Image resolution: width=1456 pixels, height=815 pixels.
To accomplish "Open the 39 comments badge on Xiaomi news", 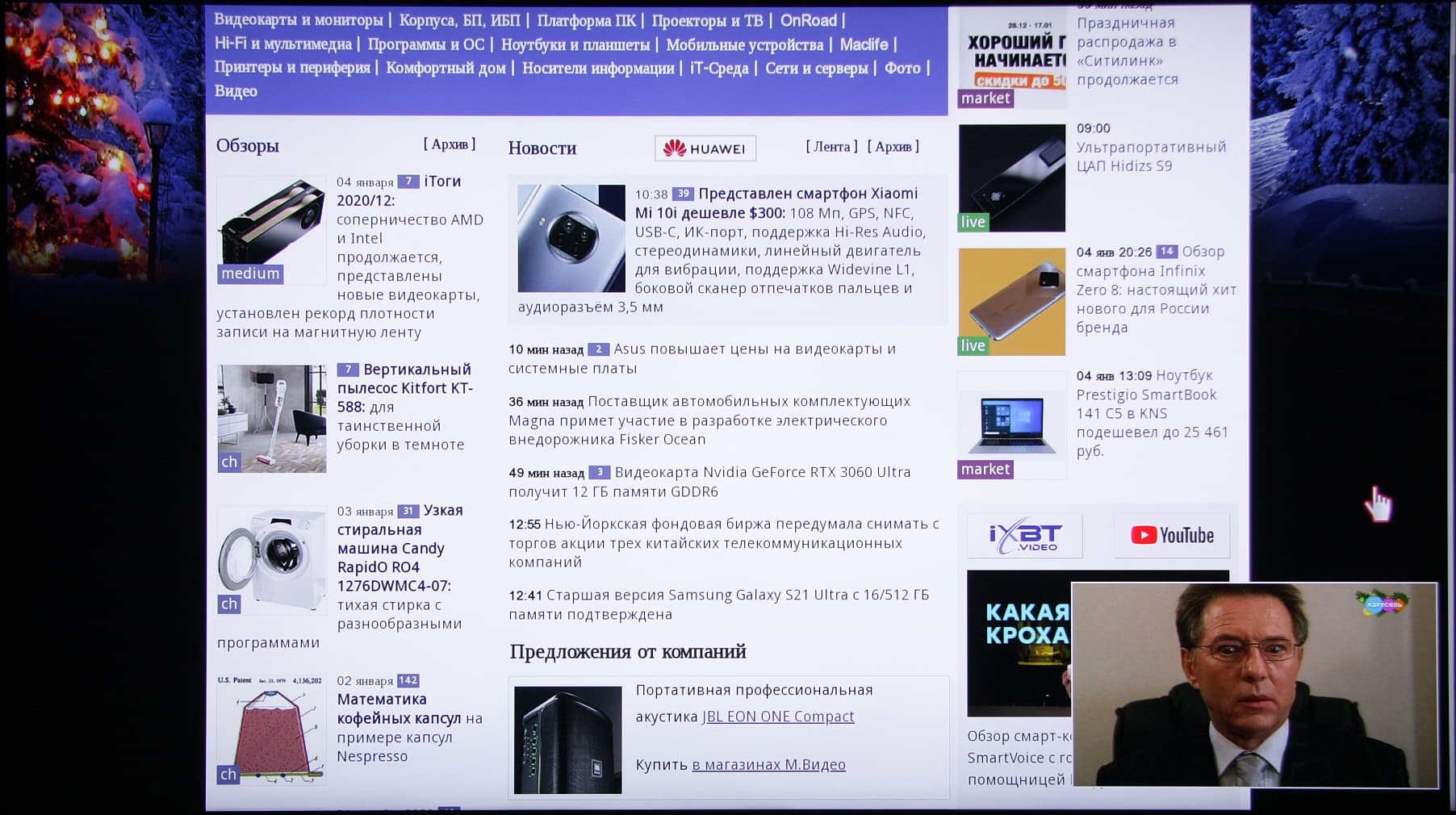I will pyautogui.click(x=684, y=194).
